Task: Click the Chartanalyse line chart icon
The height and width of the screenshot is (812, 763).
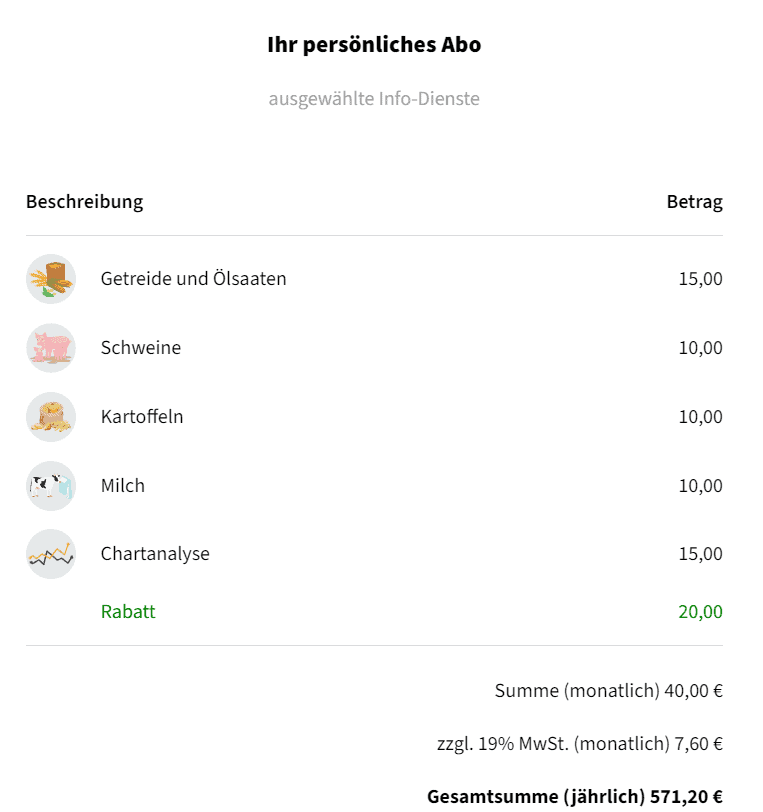Action: (51, 554)
